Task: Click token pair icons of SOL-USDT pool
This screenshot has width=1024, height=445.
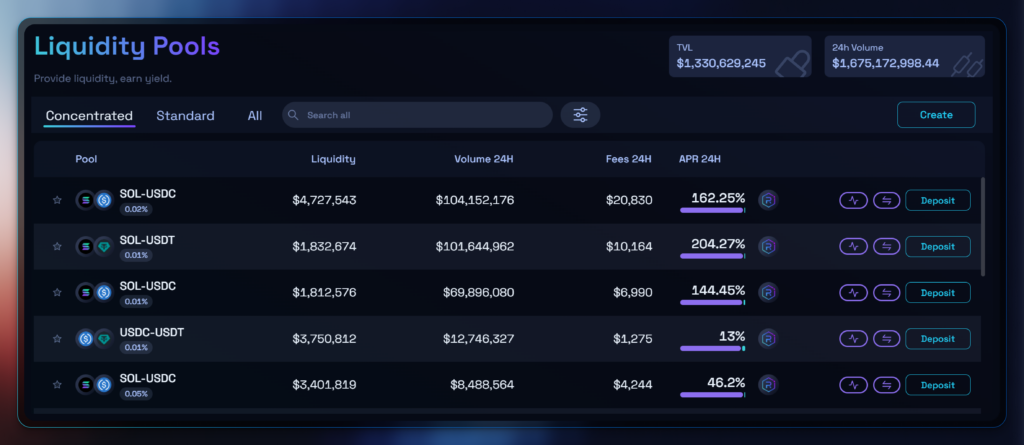Action: pyautogui.click(x=95, y=246)
